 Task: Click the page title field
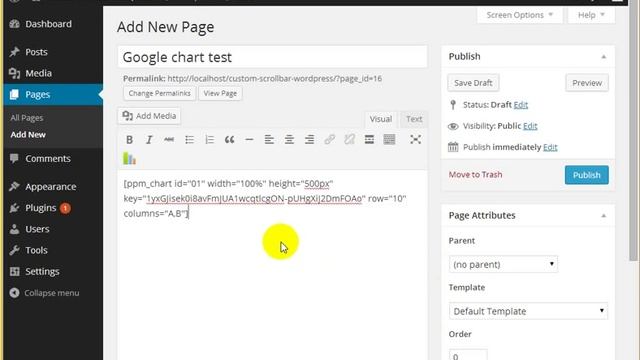point(272,57)
